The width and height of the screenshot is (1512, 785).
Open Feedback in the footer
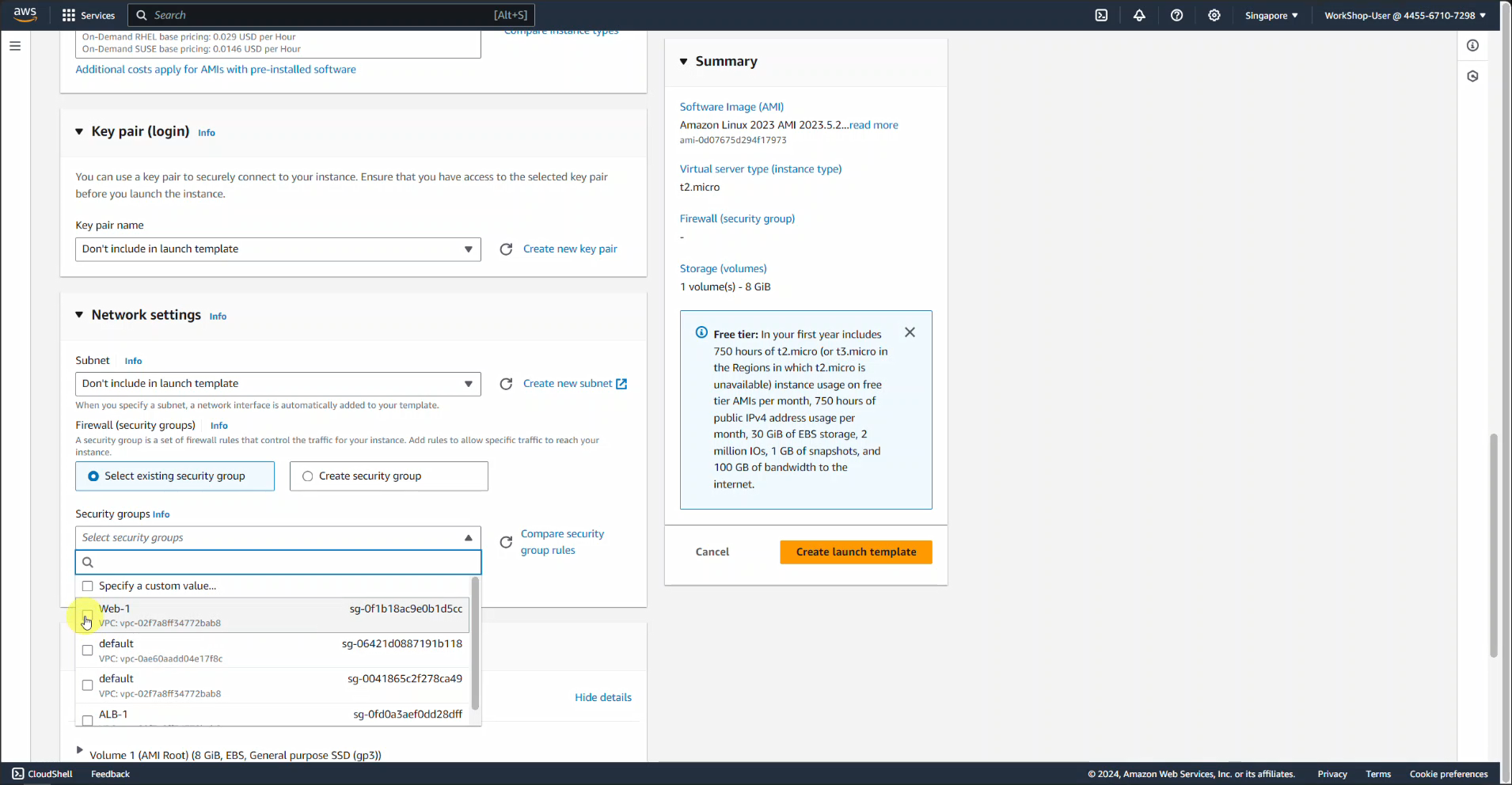(110, 774)
